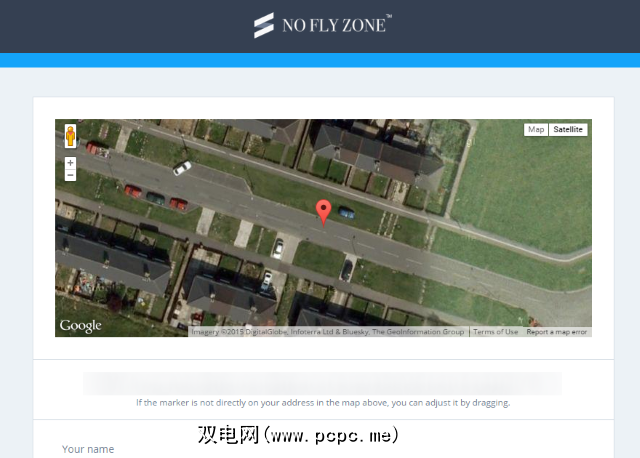Select the Street View pegman icon

[x=71, y=136]
